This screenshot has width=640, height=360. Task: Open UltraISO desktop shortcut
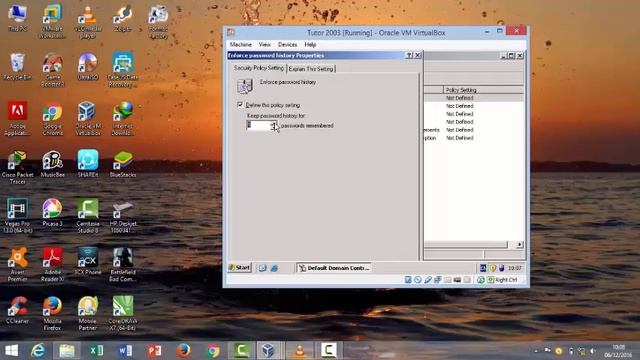pos(87,67)
